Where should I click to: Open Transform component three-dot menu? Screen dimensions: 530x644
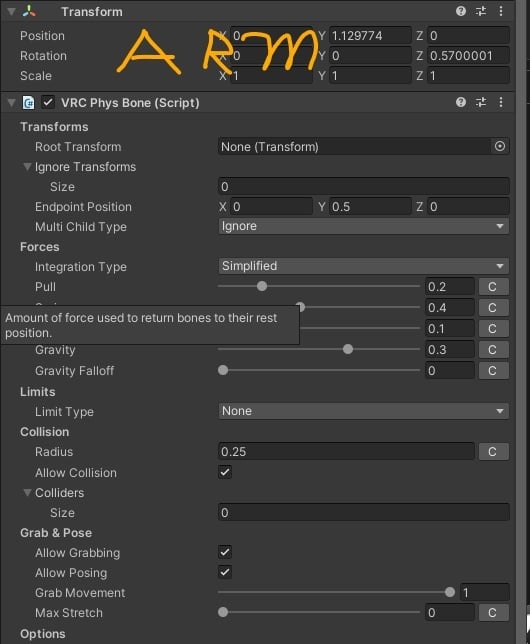[x=500, y=11]
